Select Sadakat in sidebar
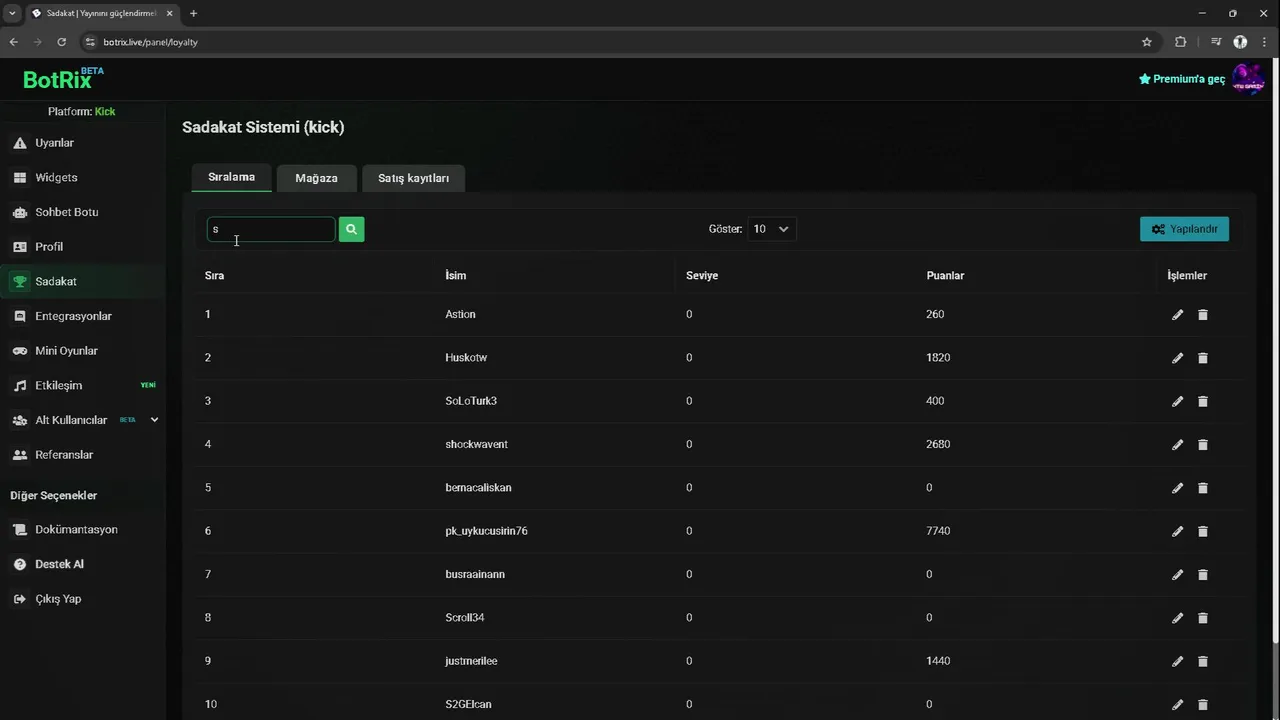 click(x=83, y=282)
